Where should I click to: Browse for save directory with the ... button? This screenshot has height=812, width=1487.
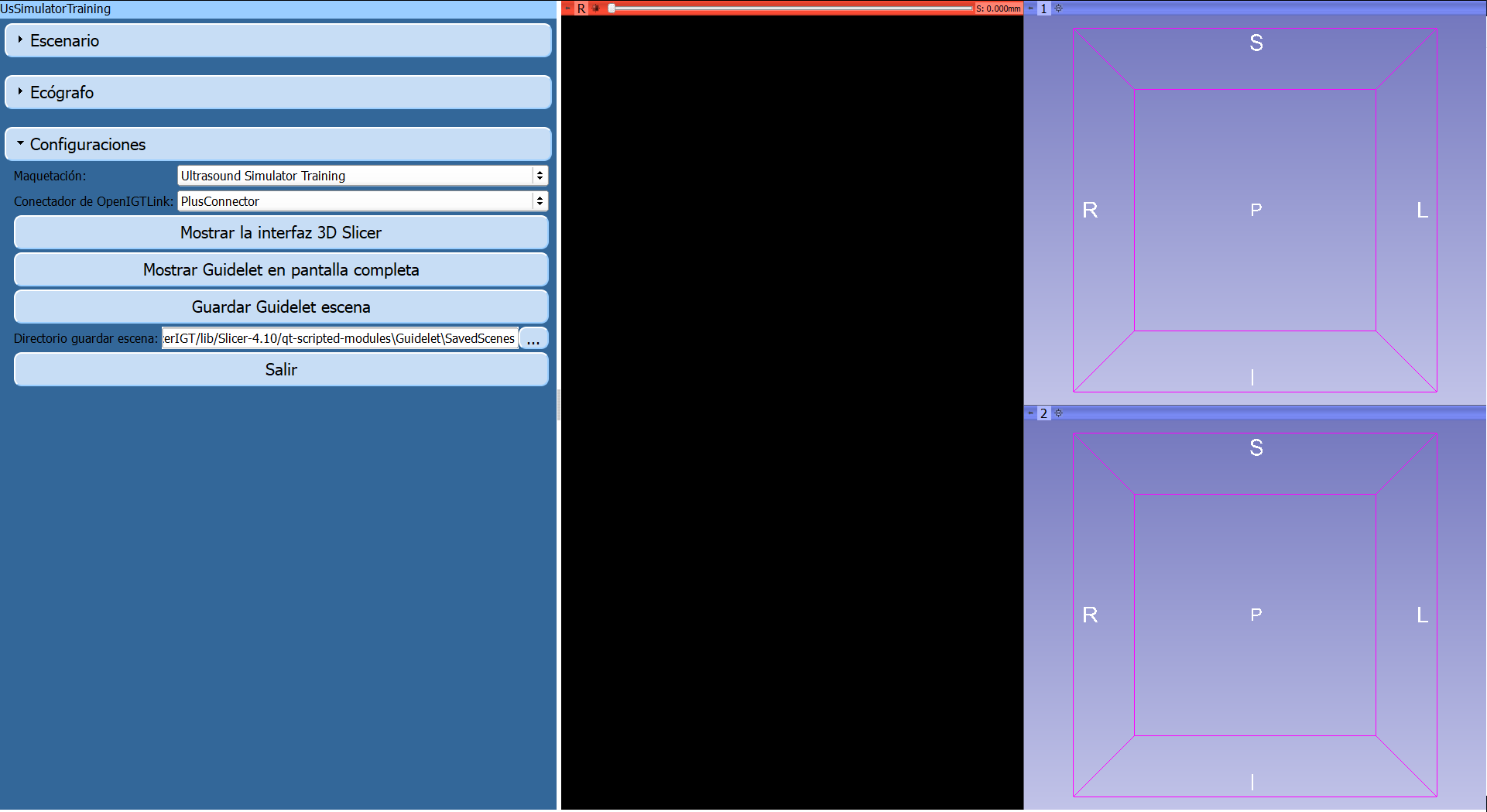coord(533,339)
